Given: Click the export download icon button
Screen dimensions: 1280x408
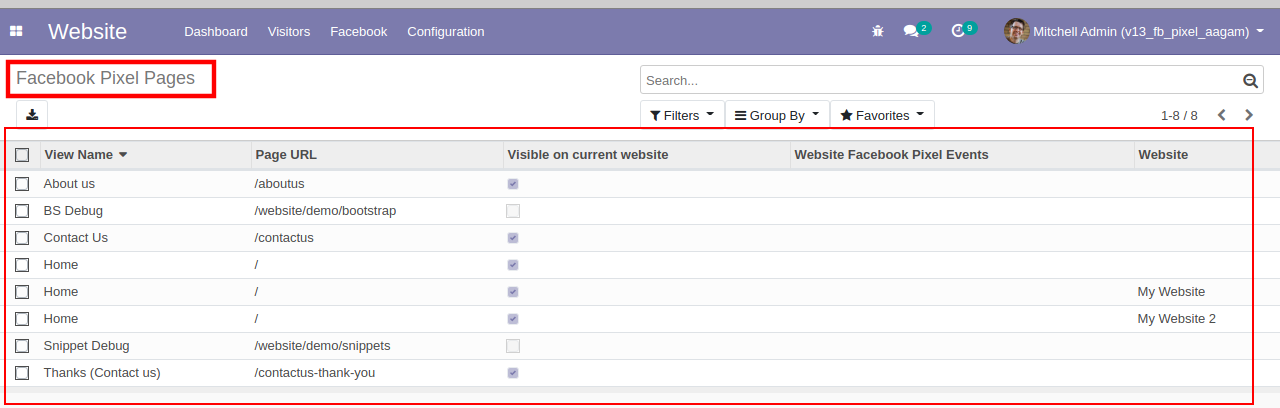Looking at the screenshot, I should coord(32,114).
